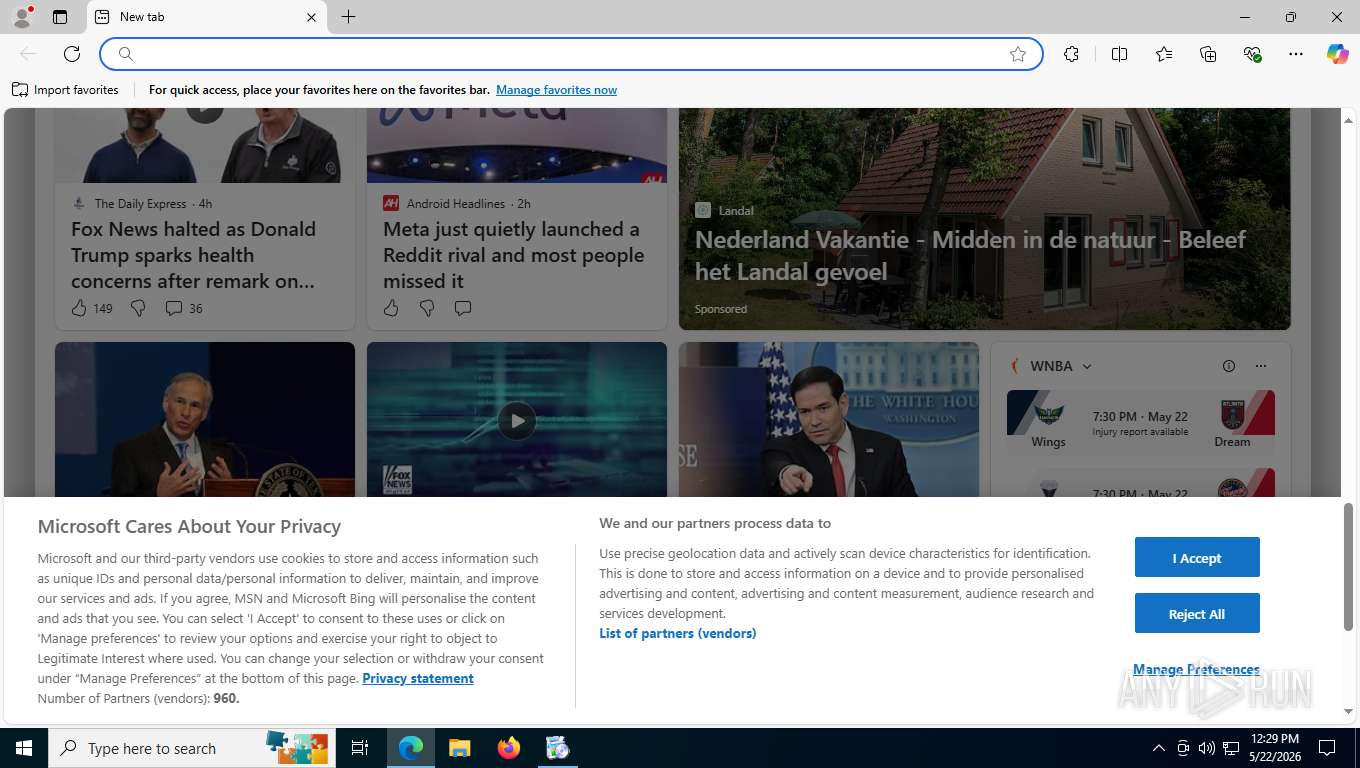This screenshot has height=768, width=1360.
Task: Open Meta Reddit rival article headline
Action: point(513,255)
